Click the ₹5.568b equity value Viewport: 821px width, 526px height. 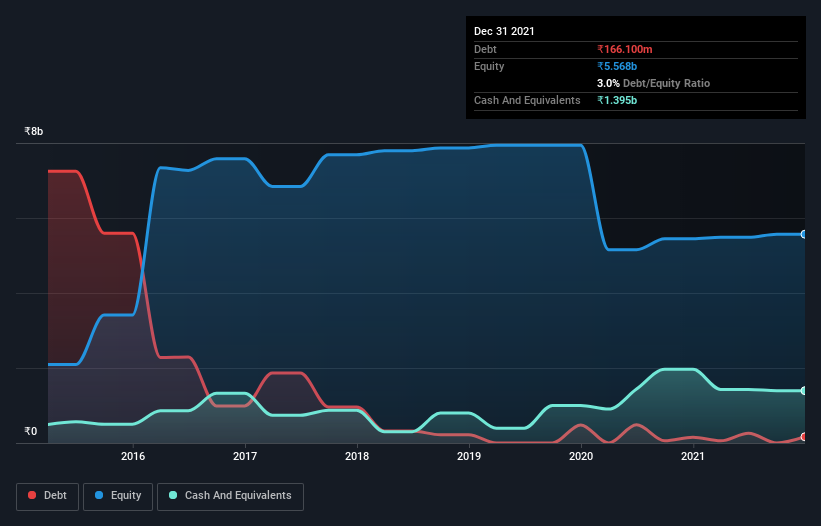(617, 66)
